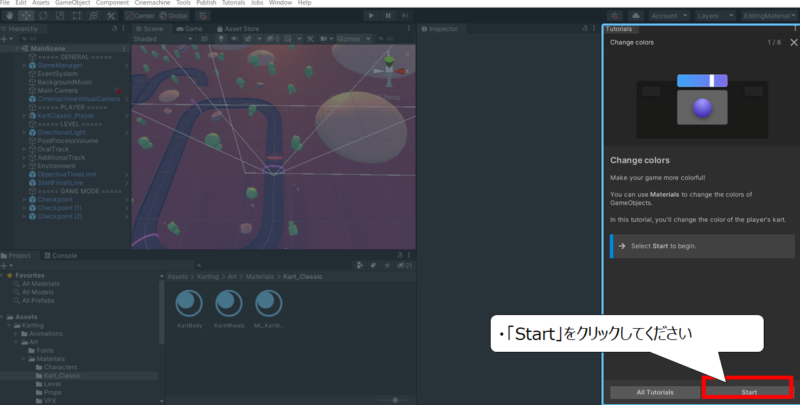Select the Rect transform tool

77,16
